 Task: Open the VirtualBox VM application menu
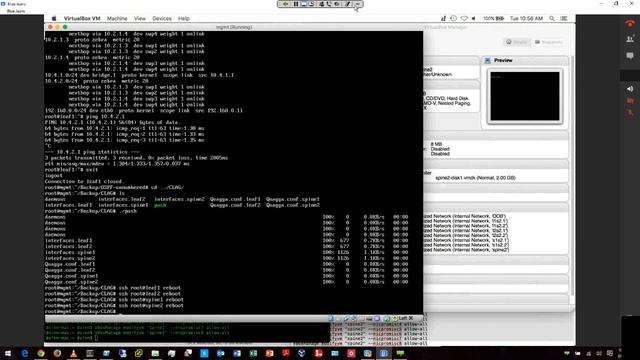tap(82, 18)
